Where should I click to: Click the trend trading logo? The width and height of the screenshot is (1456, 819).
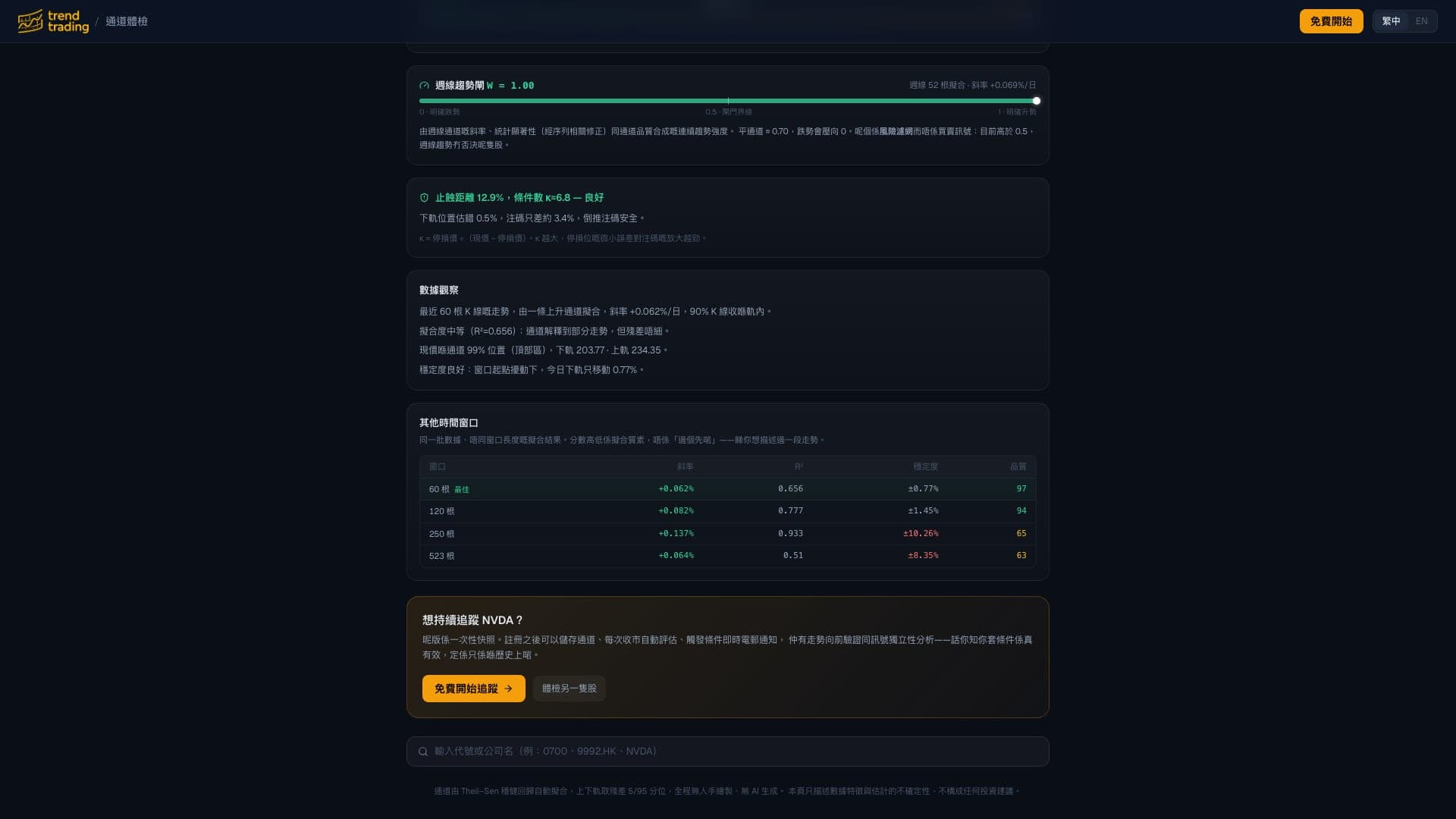point(53,21)
